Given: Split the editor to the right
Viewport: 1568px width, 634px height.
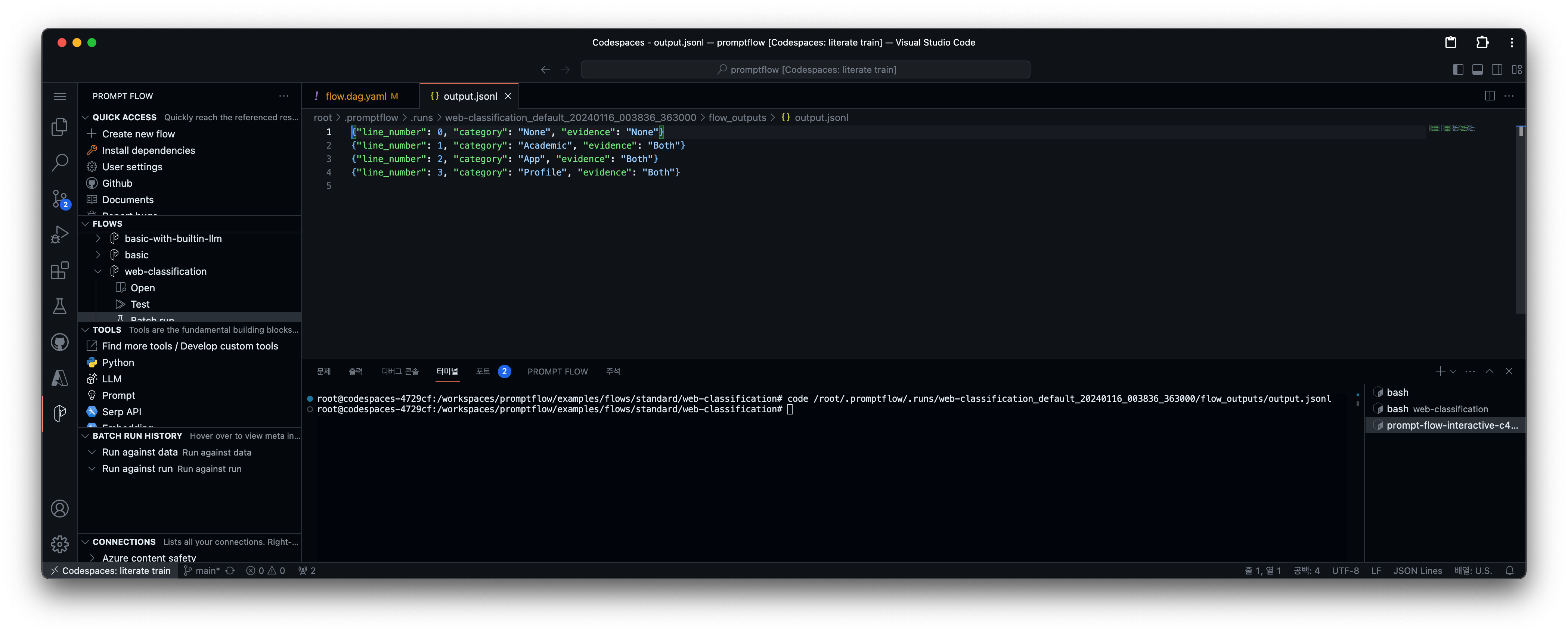Looking at the screenshot, I should [x=1490, y=96].
